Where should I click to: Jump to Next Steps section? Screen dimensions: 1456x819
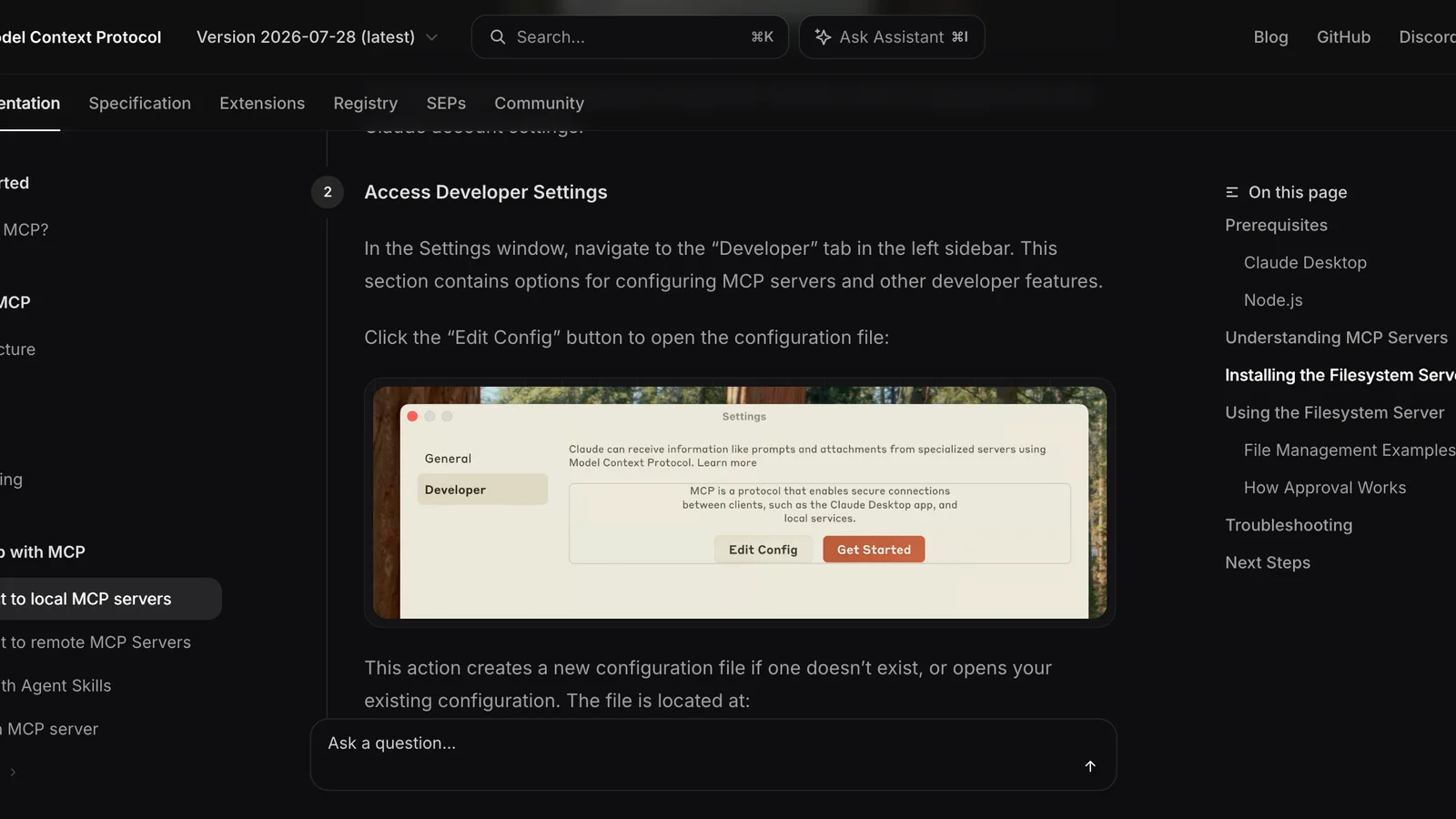[1268, 562]
